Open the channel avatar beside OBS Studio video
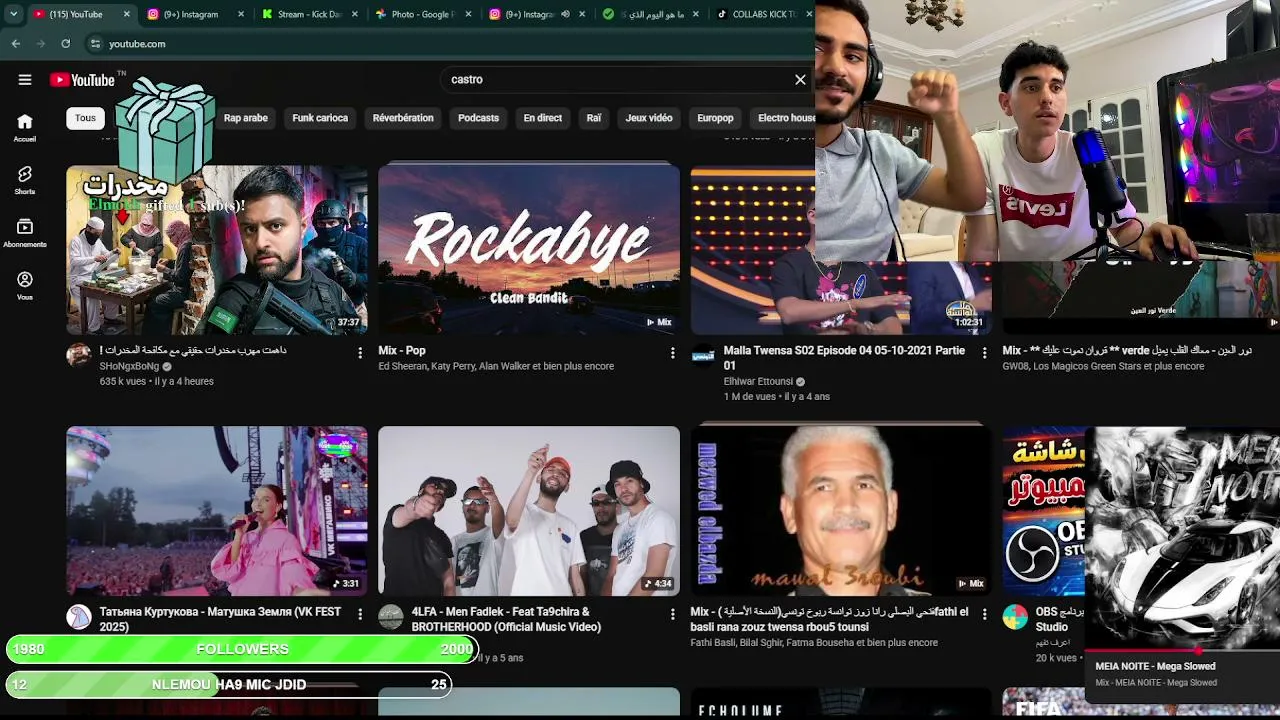Image resolution: width=1280 pixels, height=720 pixels. coord(1015,616)
